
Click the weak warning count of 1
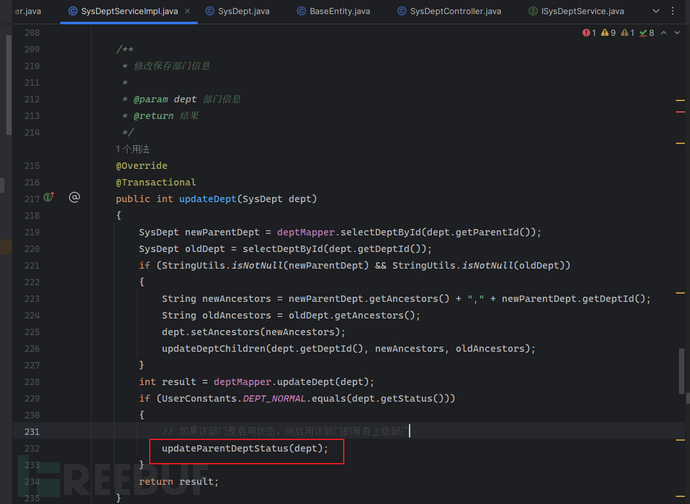click(x=628, y=33)
